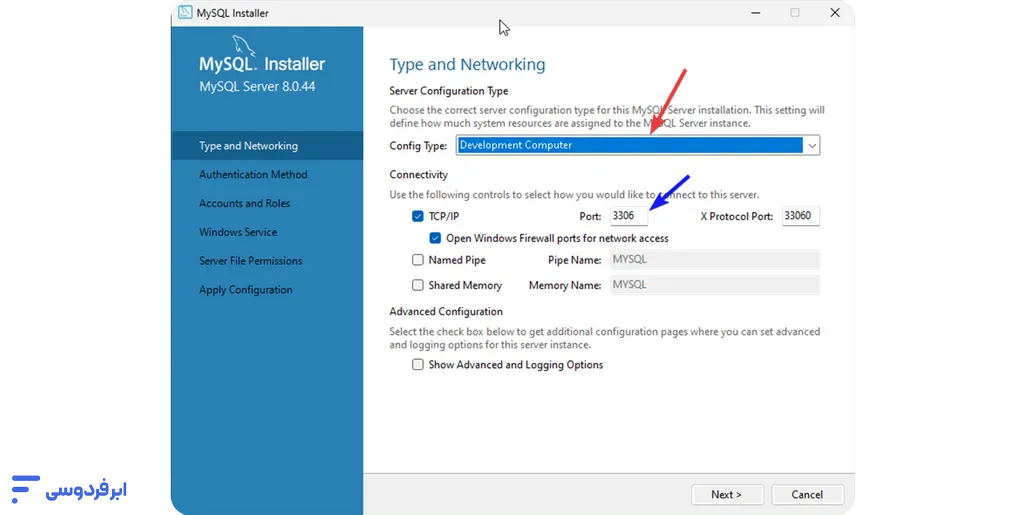Click the Pipe Name field
Viewport: 1024px width, 515px height.
pyautogui.click(x=714, y=259)
